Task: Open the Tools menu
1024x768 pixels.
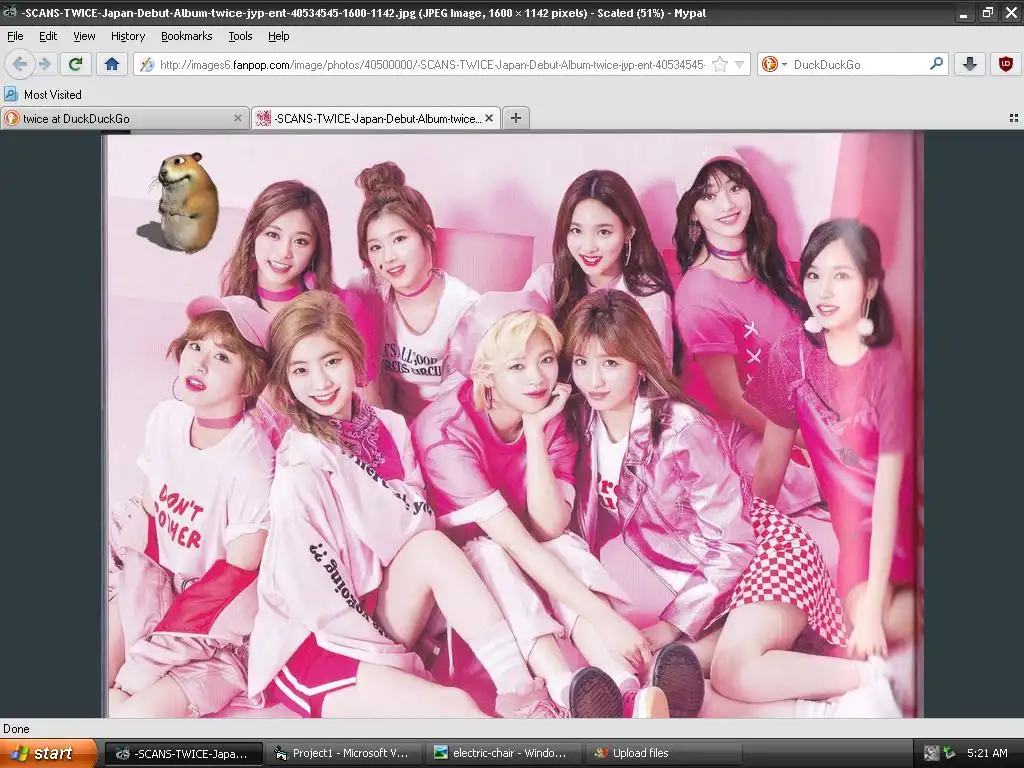Action: tap(240, 36)
